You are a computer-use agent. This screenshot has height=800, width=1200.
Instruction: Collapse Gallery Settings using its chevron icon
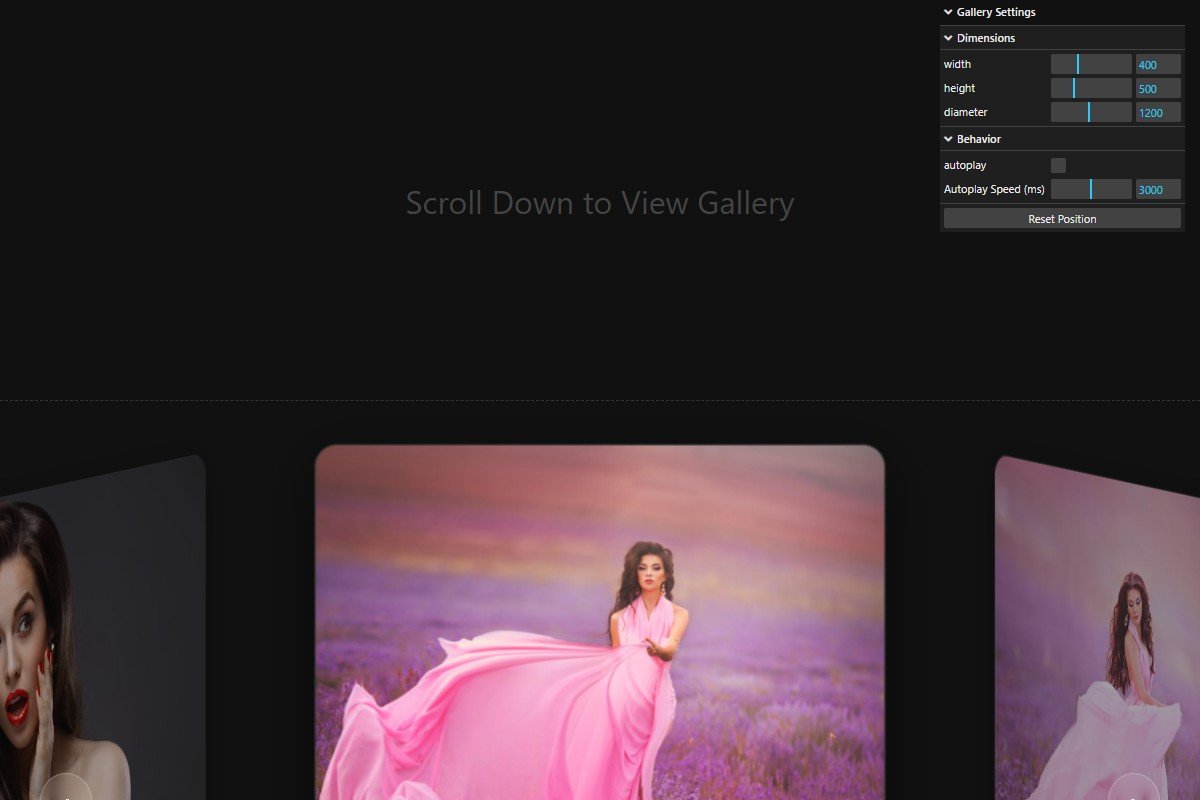pos(948,11)
